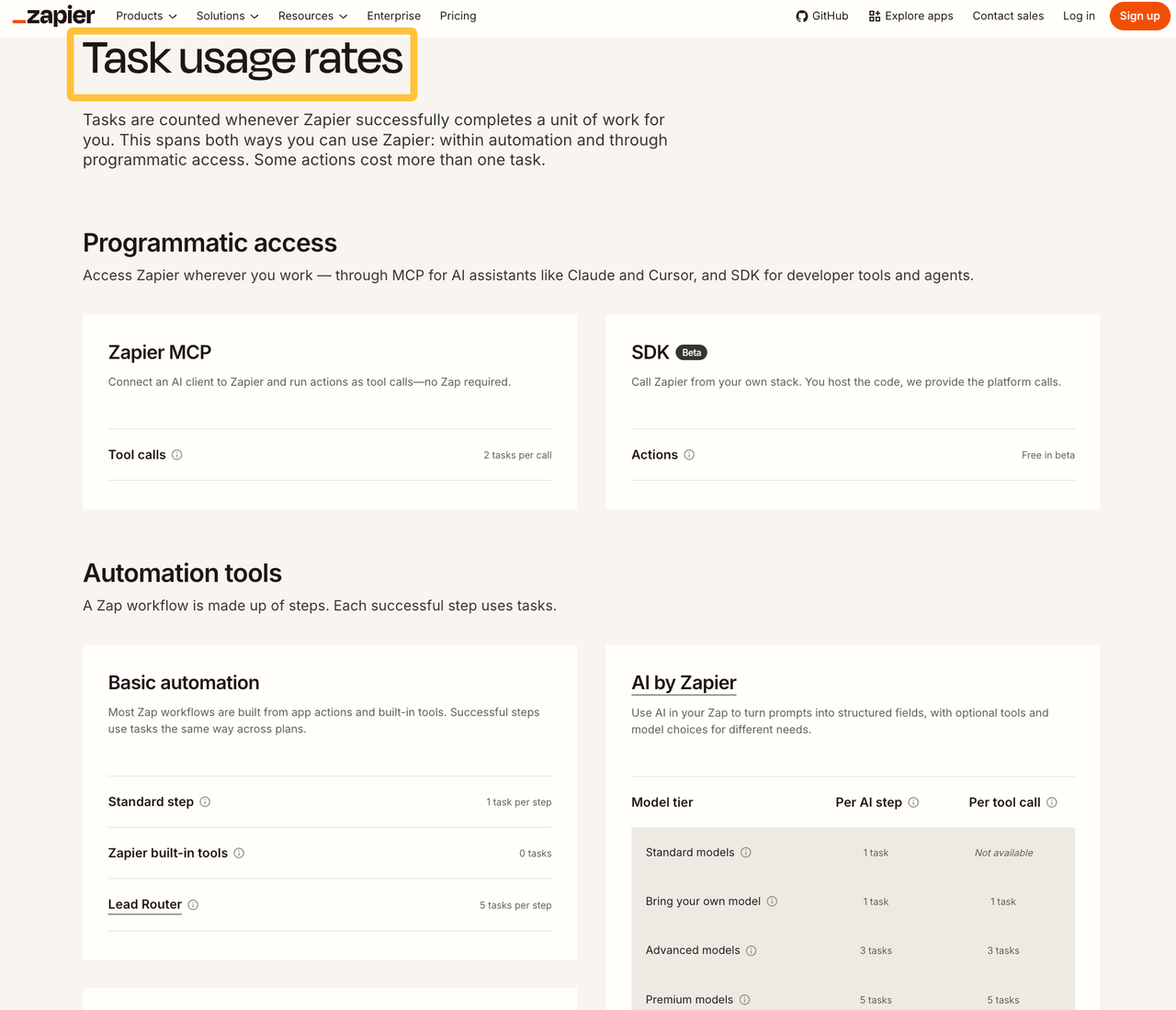Expand the Products menu
Image resolution: width=1176 pixels, height=1010 pixels.
pyautogui.click(x=146, y=16)
